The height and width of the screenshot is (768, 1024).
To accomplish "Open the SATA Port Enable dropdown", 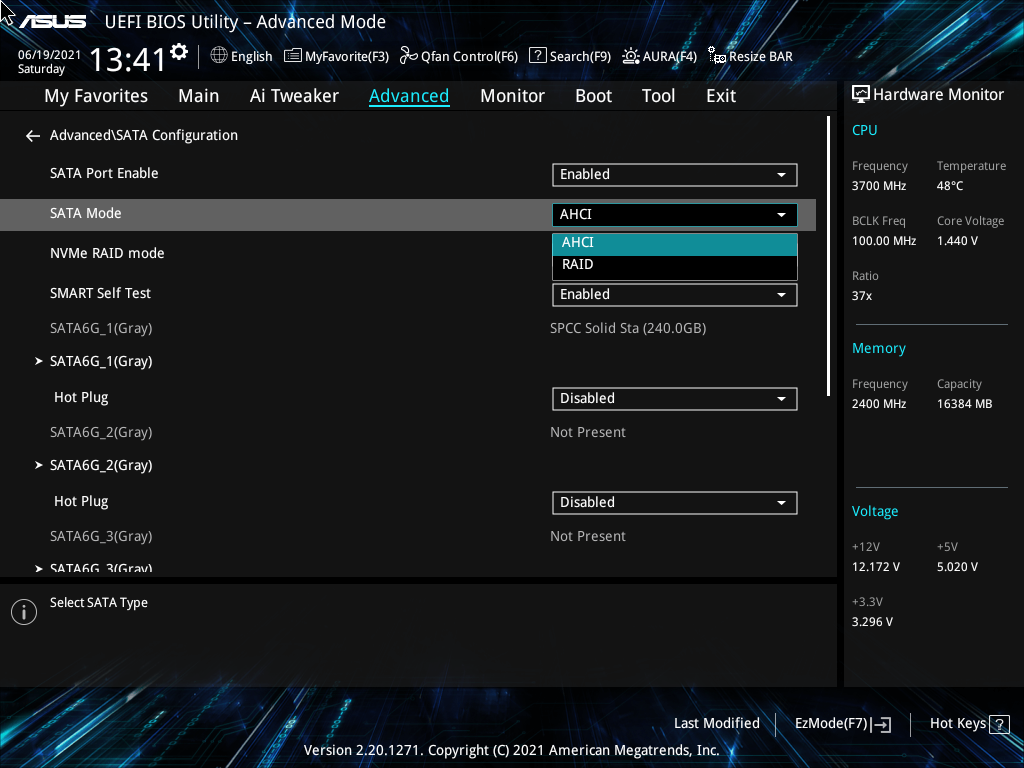I will (675, 174).
